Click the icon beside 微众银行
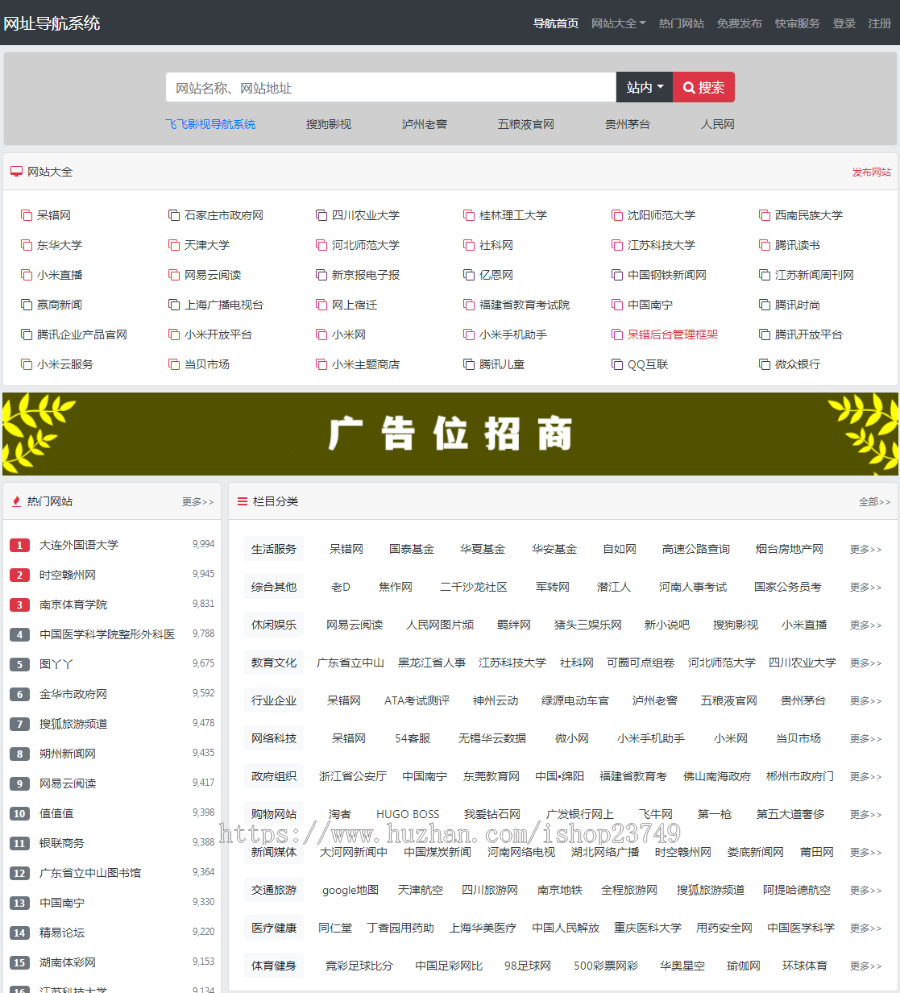The width and height of the screenshot is (900, 993). [764, 364]
